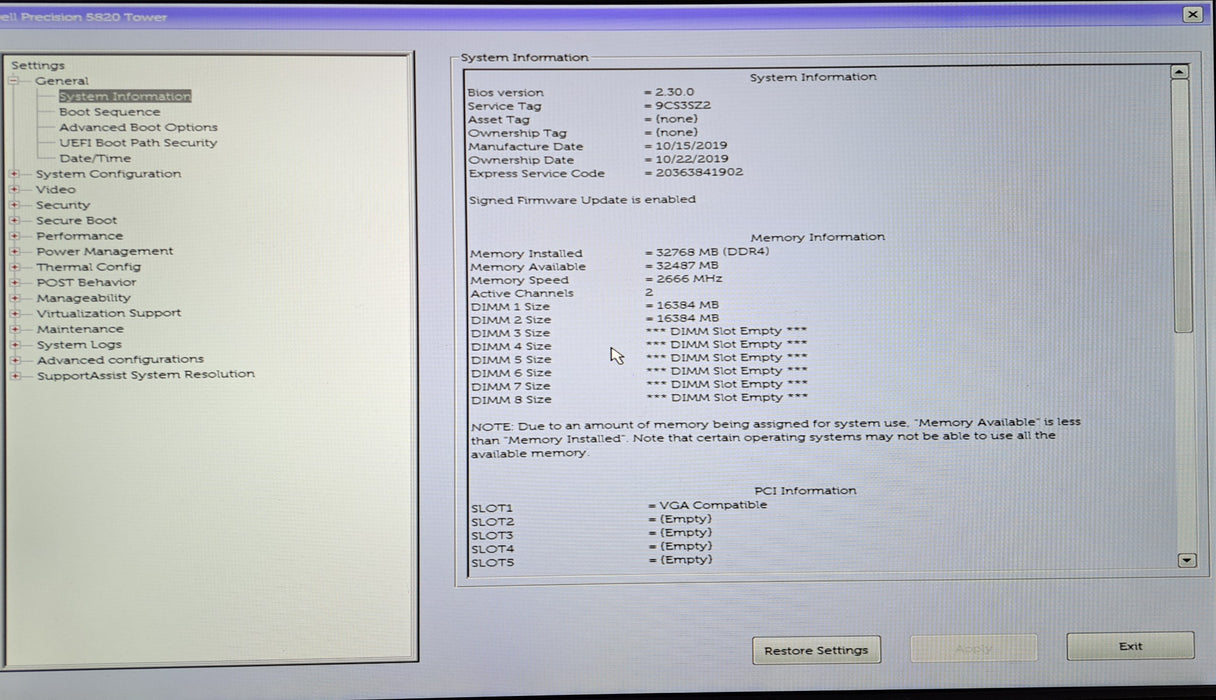Select the System Logs label

[x=79, y=344]
